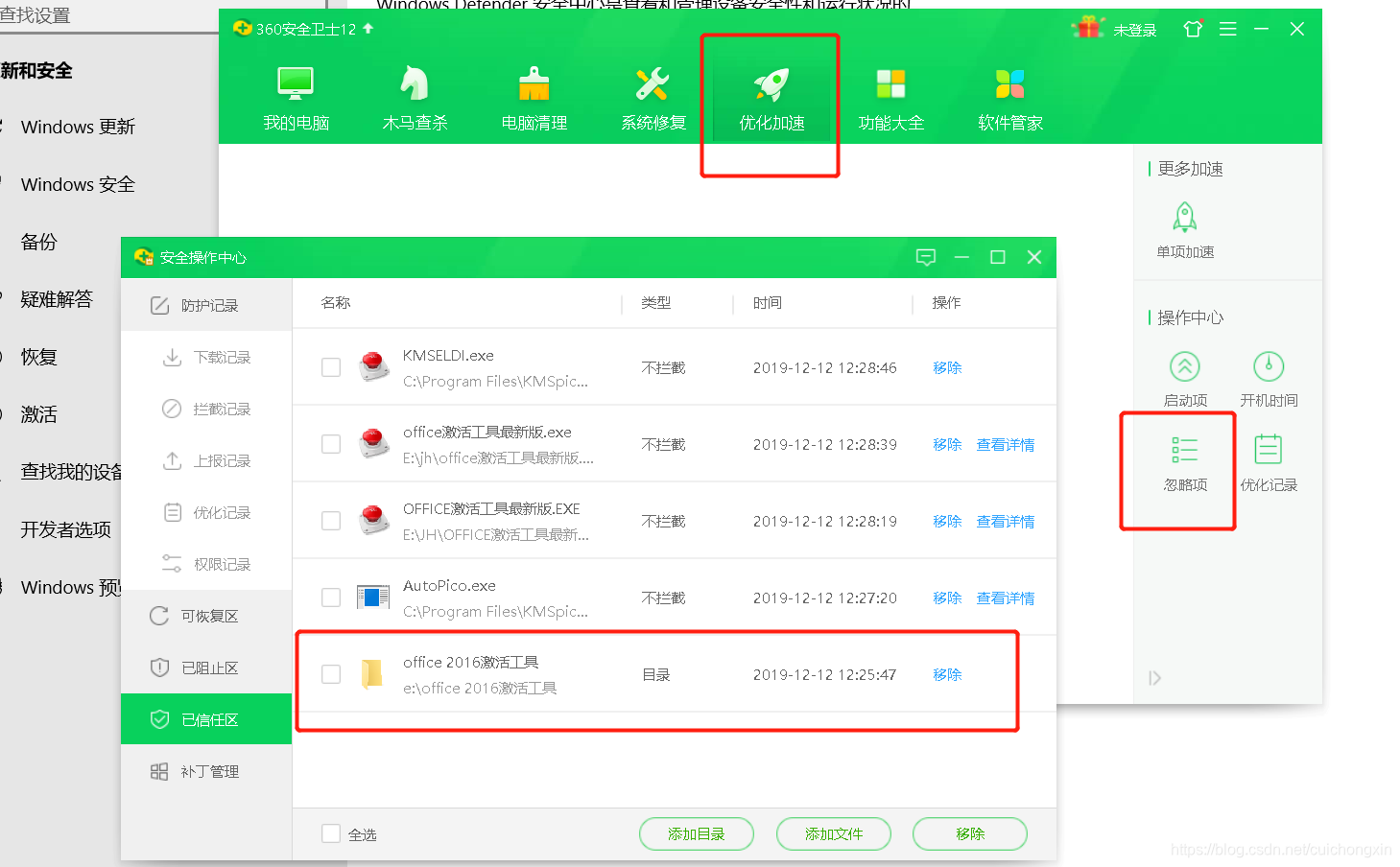Select 防护记录 in the sidebar

pos(206,305)
